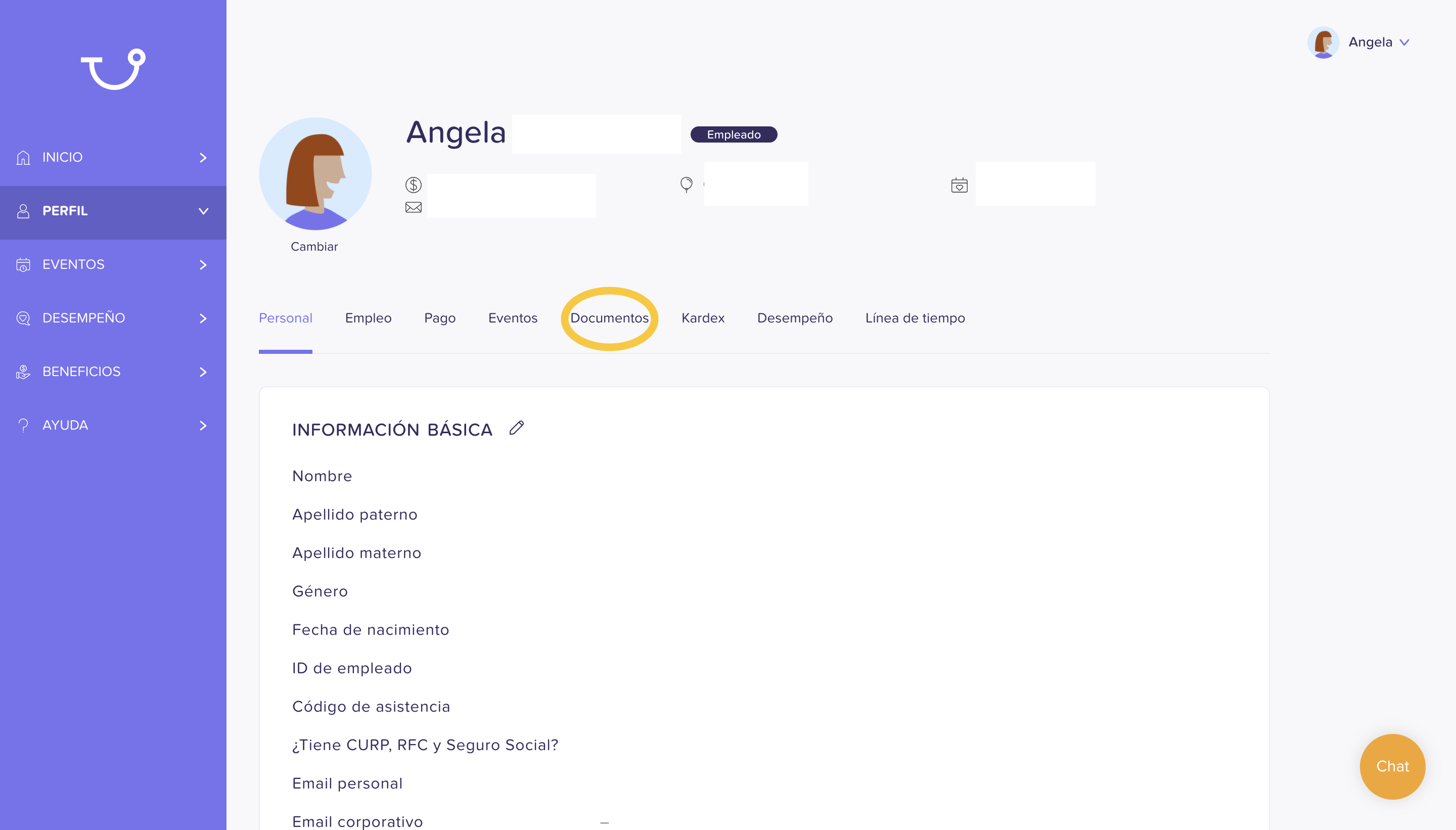Expand the EVENTOS menu chevron
The image size is (1456, 830).
(x=203, y=264)
